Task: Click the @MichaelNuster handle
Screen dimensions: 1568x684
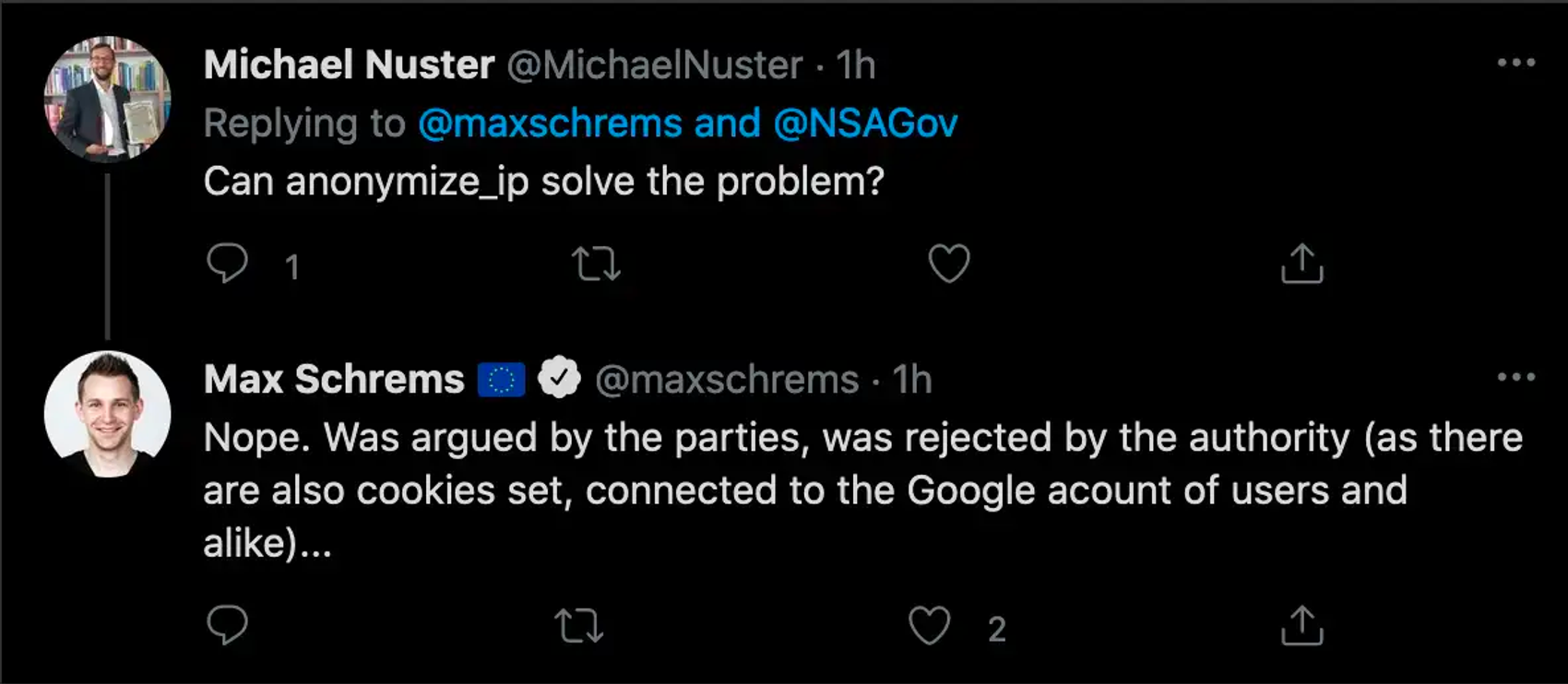Action: tap(654, 65)
